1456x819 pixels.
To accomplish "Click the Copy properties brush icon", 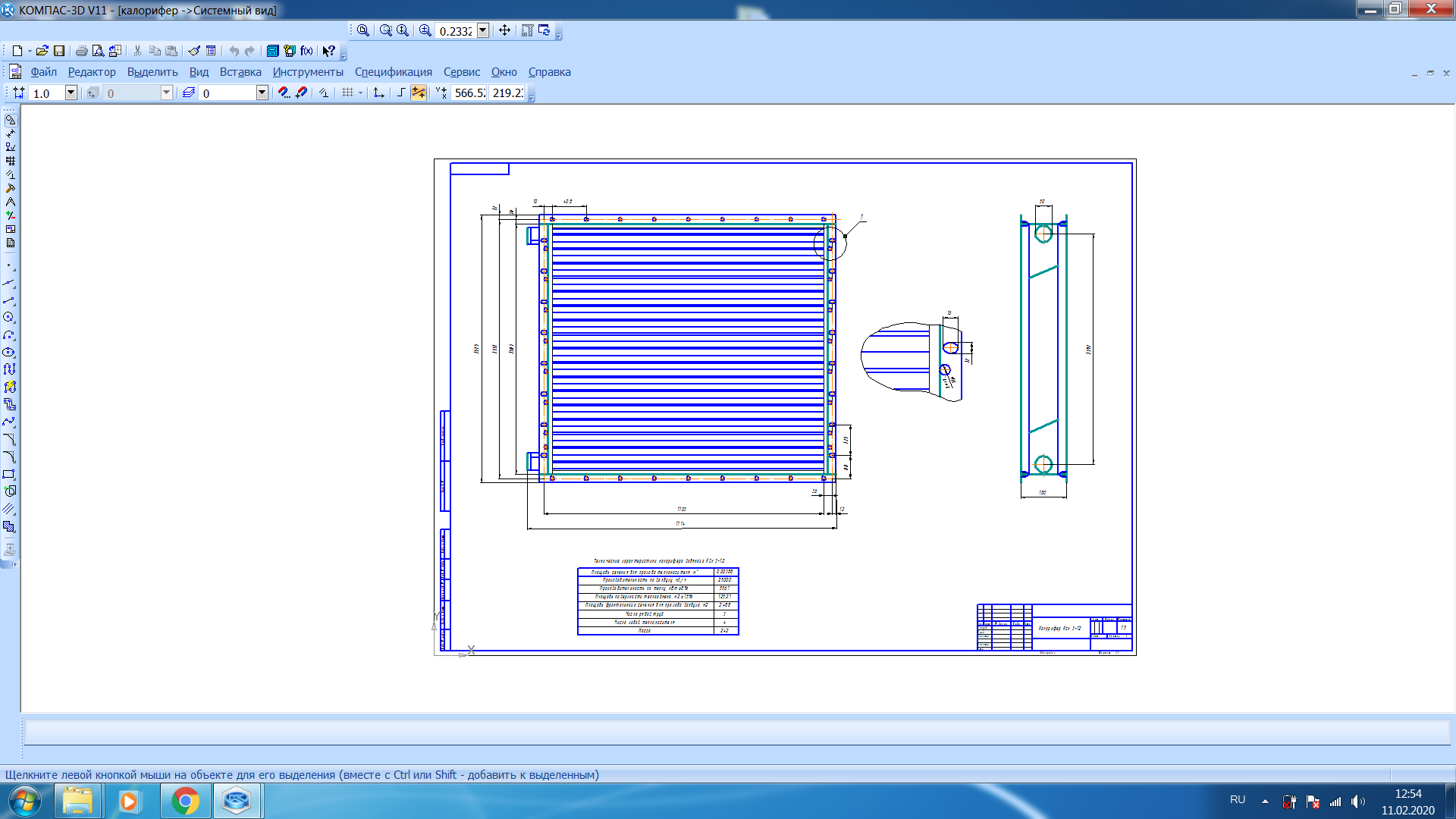I will click(194, 51).
